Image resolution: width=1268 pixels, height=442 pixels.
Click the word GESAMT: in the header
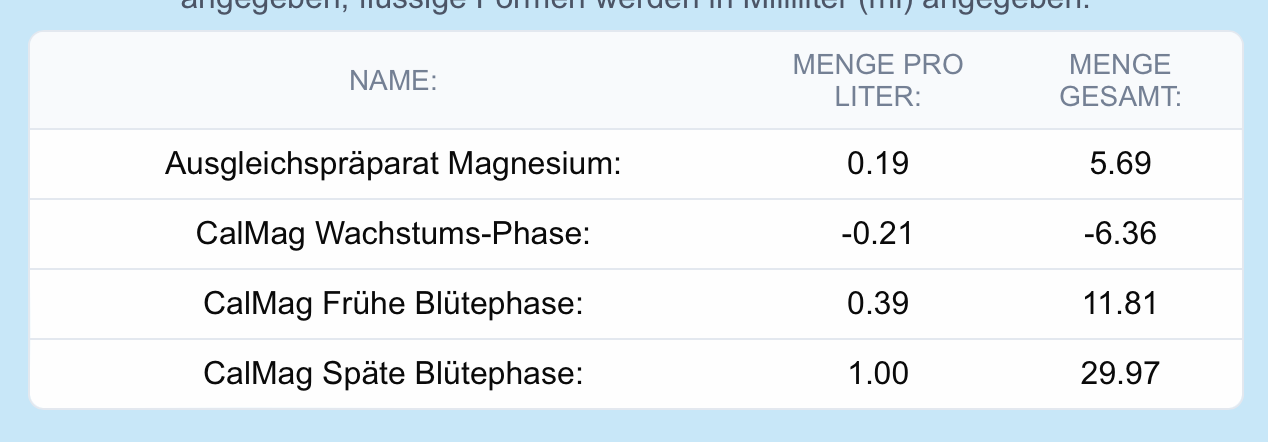(x=1120, y=97)
